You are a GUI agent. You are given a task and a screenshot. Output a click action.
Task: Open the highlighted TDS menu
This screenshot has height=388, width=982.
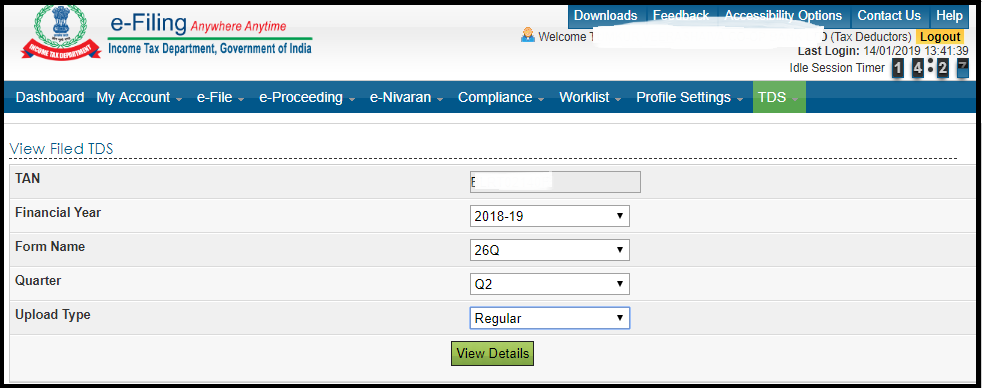778,98
